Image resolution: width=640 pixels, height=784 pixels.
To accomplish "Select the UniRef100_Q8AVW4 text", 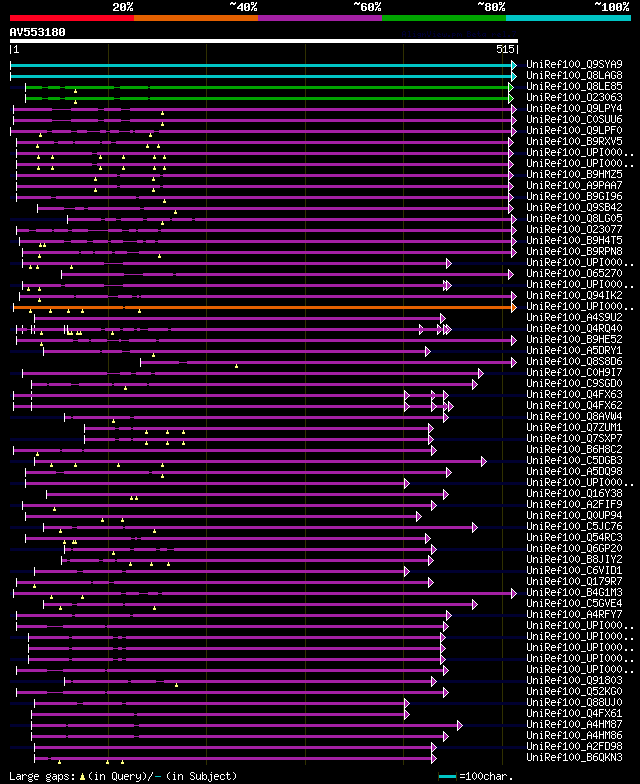I will click(x=574, y=416).
